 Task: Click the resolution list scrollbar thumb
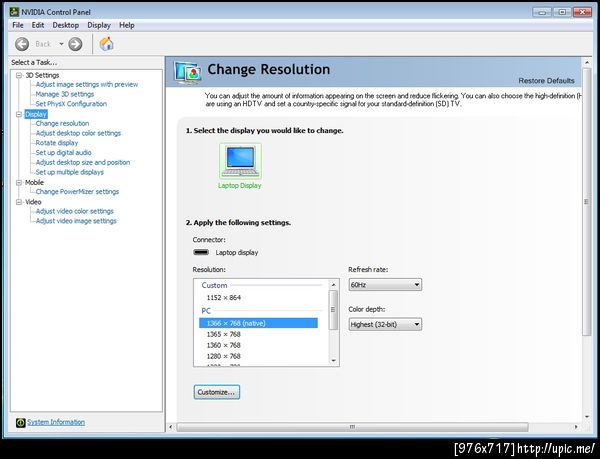pyautogui.click(x=333, y=310)
